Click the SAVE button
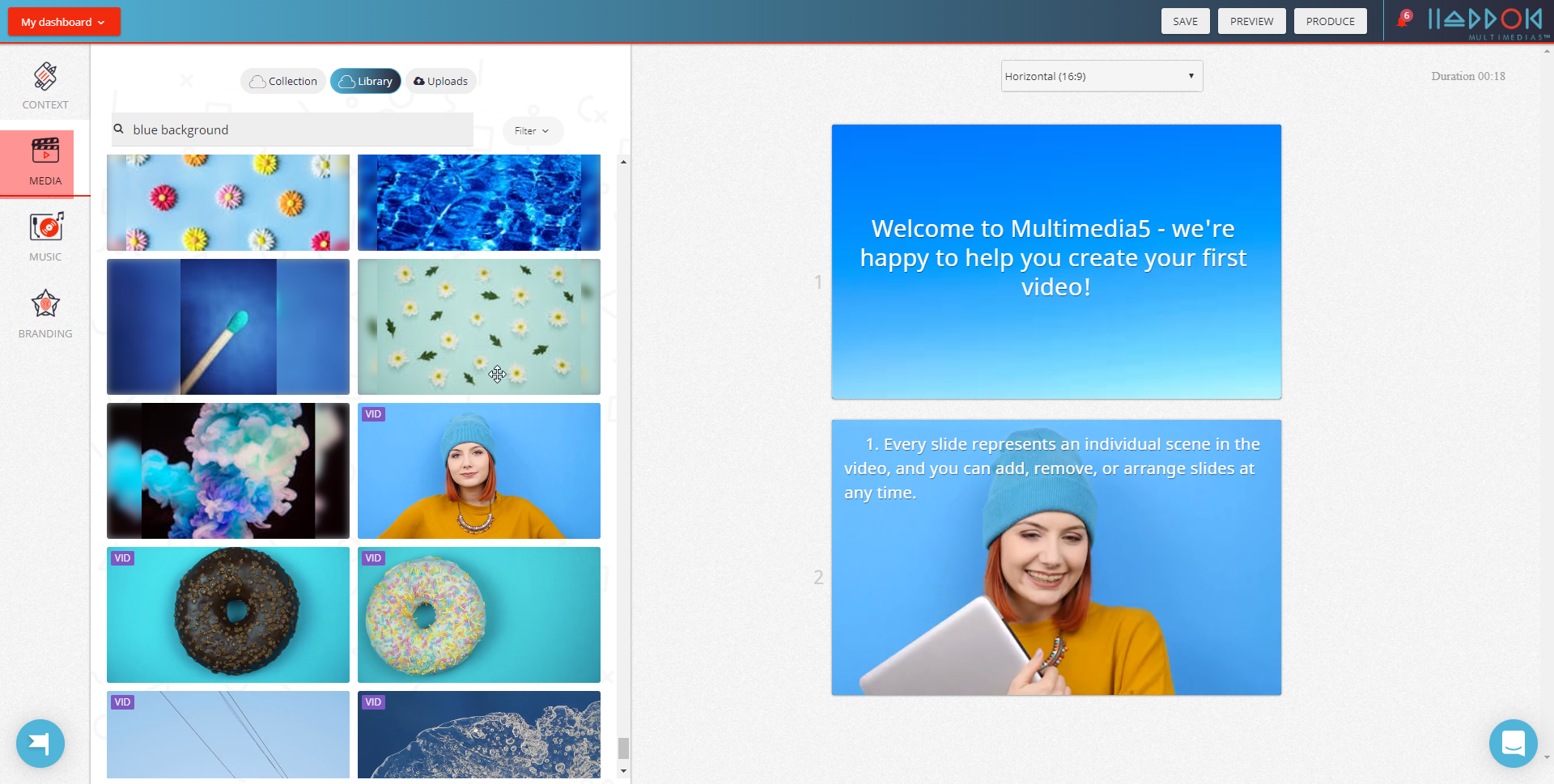Screen dimensions: 1554x784 tap(1185, 21)
